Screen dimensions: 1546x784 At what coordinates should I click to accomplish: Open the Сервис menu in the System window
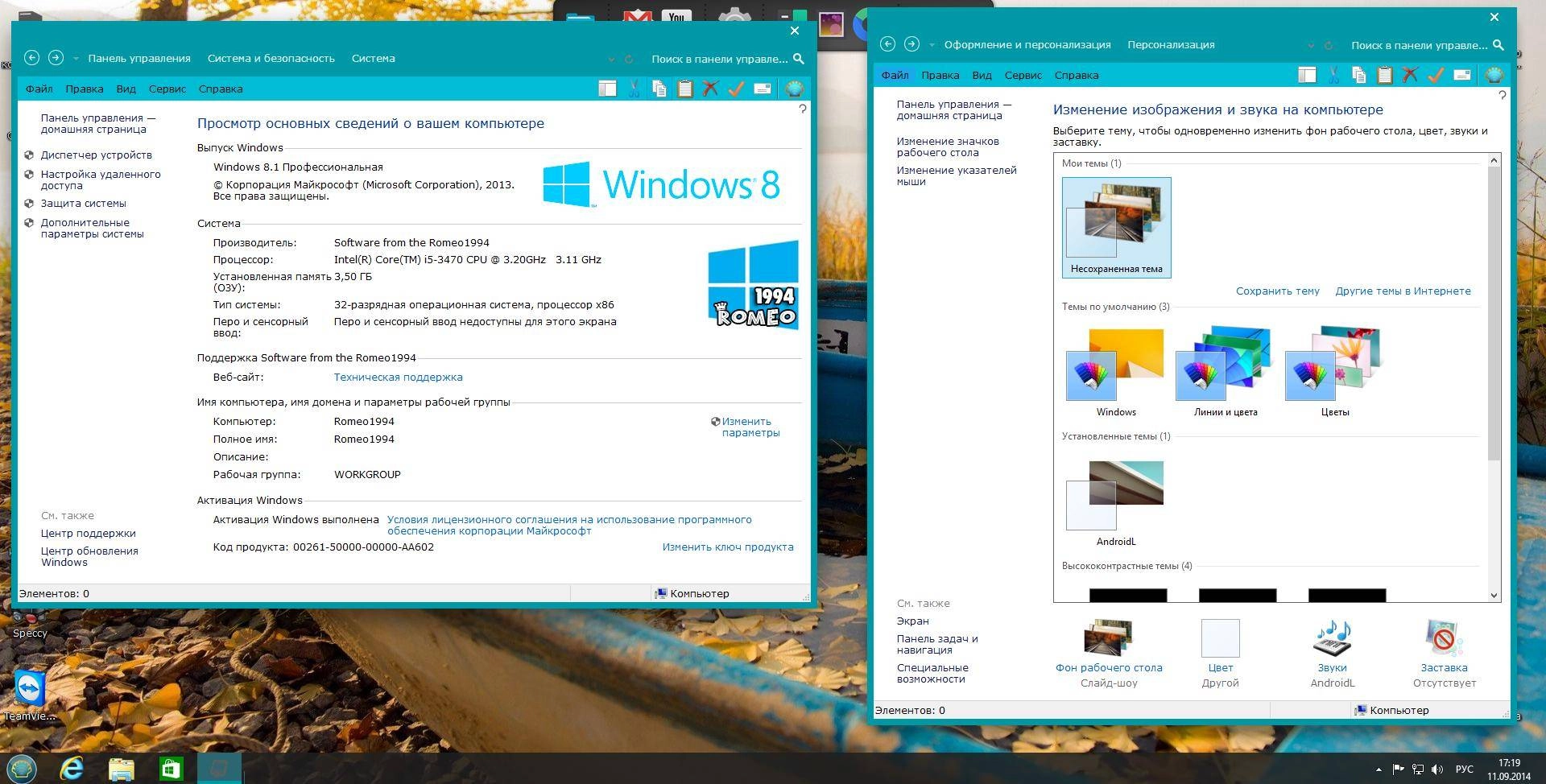coord(167,89)
